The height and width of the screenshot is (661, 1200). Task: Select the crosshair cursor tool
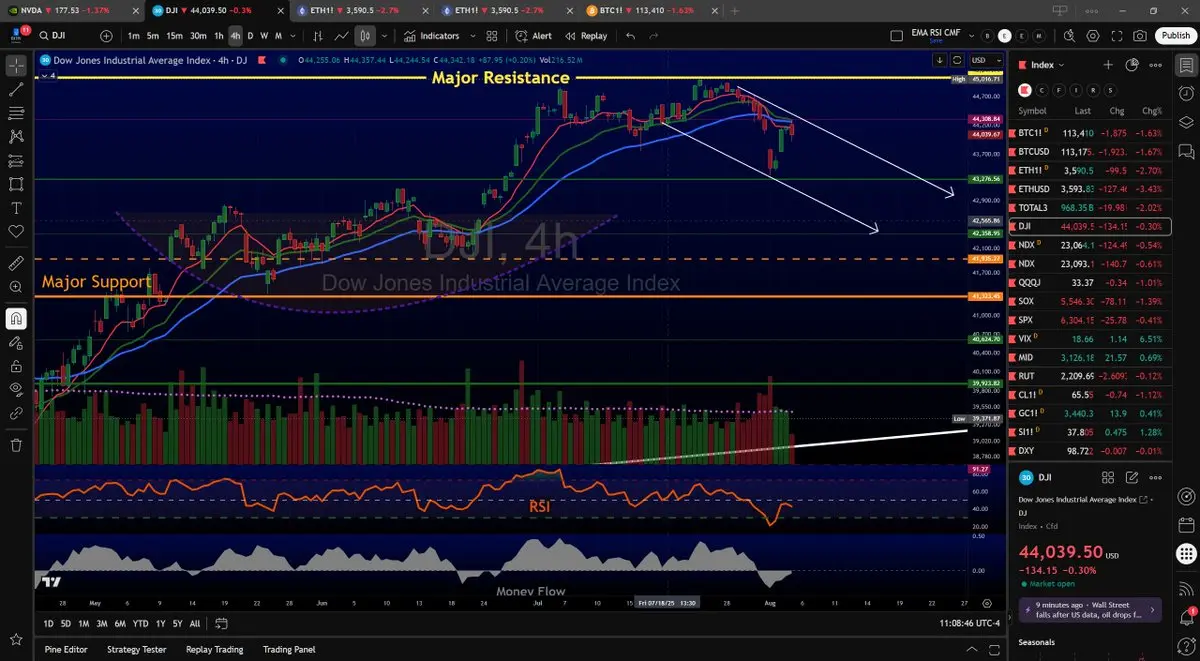[16, 65]
